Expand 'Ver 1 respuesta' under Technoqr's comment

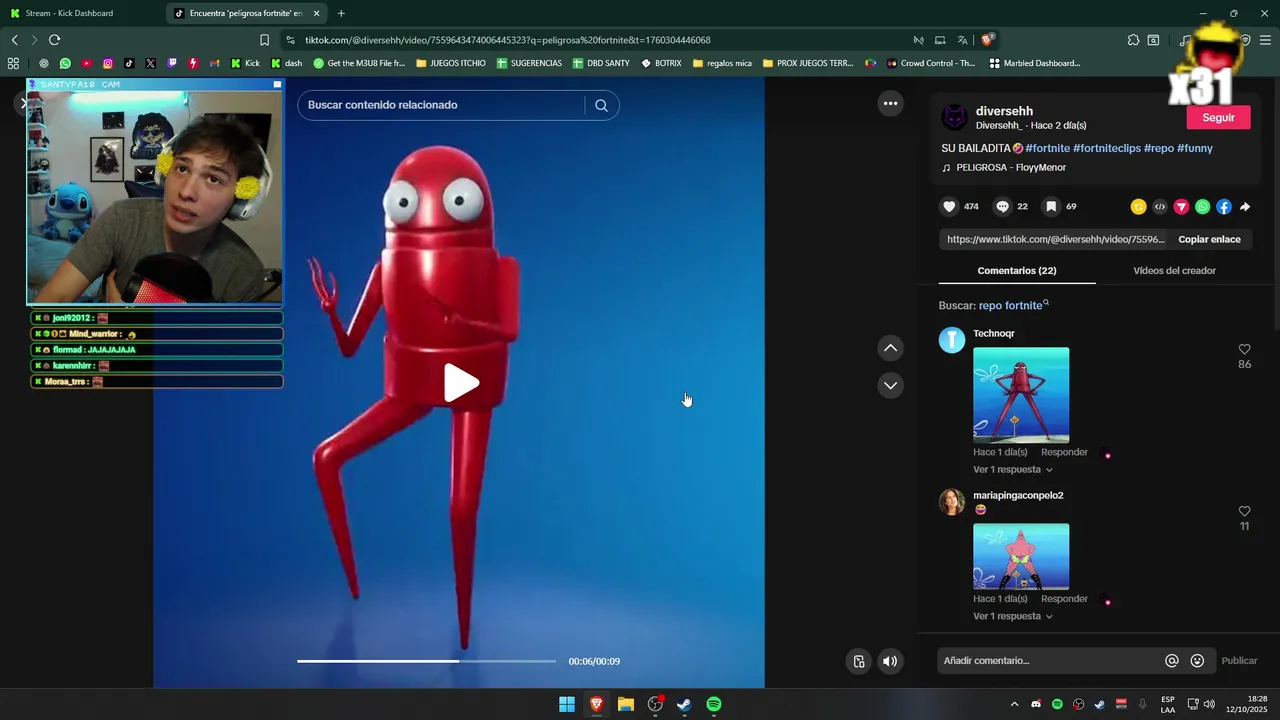coord(1012,470)
